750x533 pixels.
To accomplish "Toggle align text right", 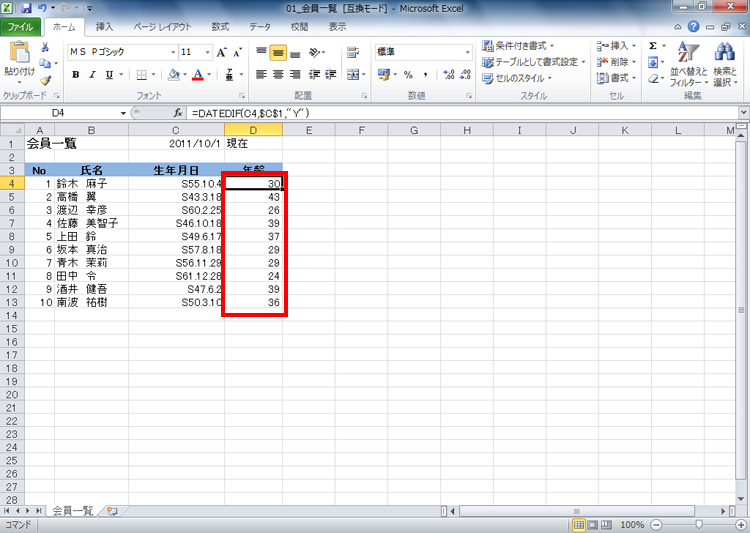I will click(x=295, y=75).
